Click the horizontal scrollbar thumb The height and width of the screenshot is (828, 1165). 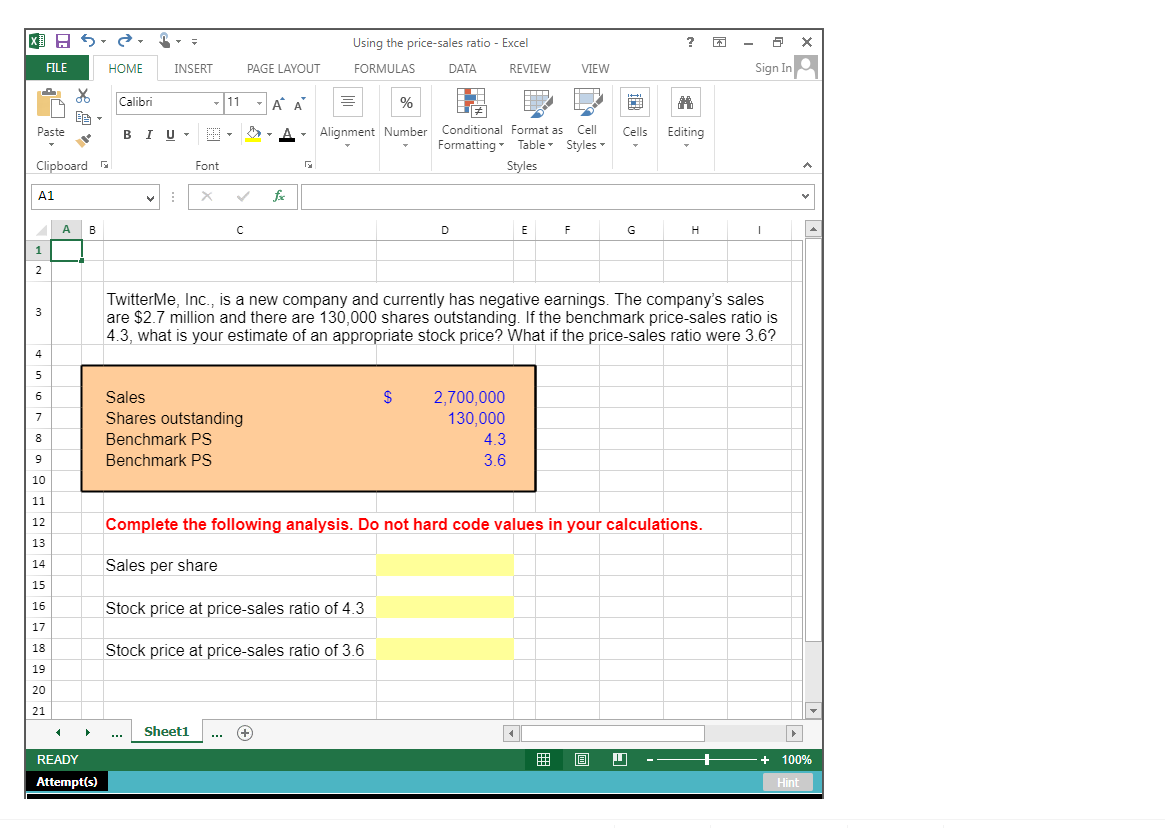click(613, 734)
